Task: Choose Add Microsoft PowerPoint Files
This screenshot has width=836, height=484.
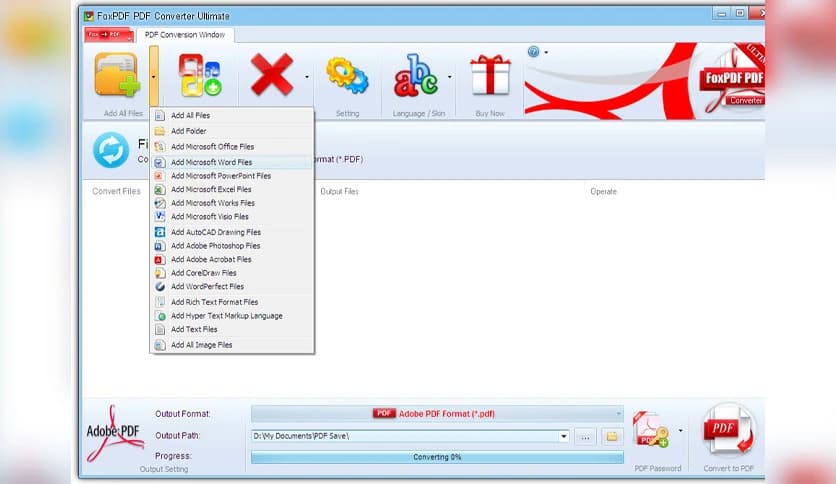Action: [x=232, y=176]
